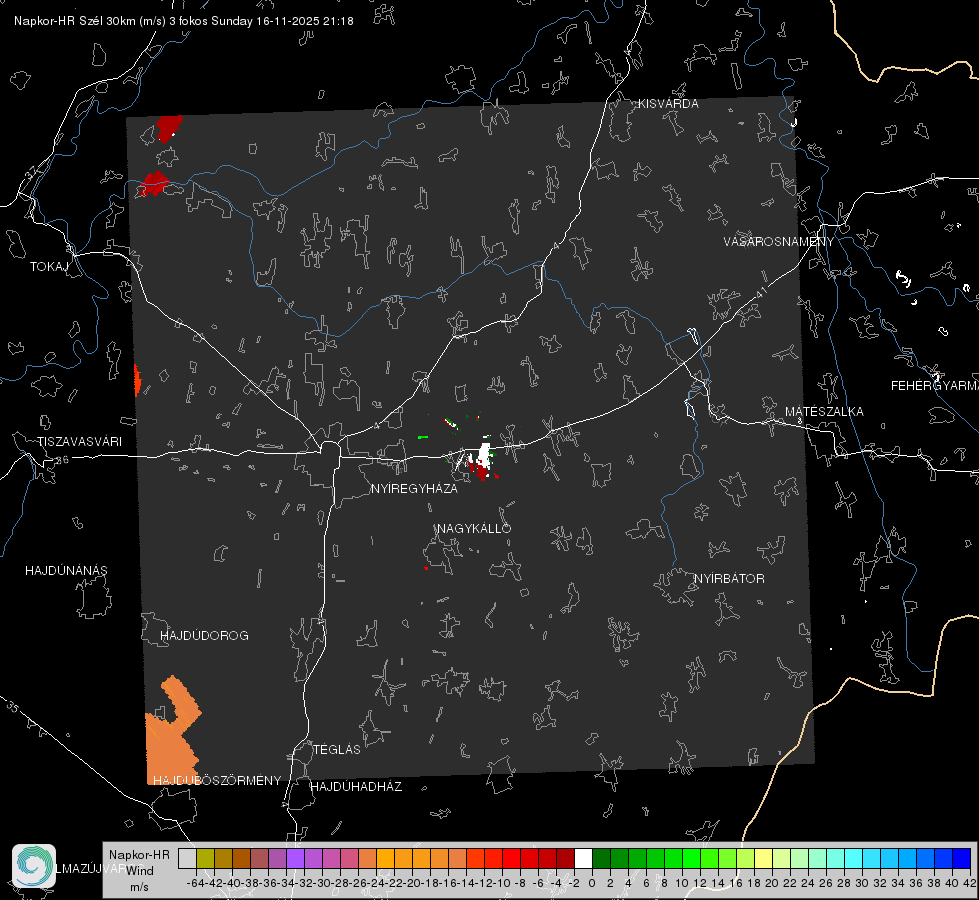Select the FEHÉRGYARMAT label at the edge
The image size is (979, 900).
[935, 386]
